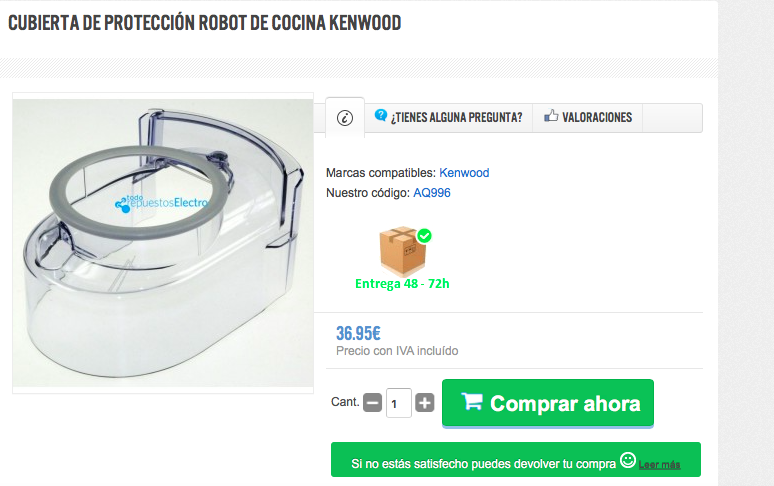Increase quantity with the plus button
Viewport: 774px width, 486px height.
click(425, 403)
